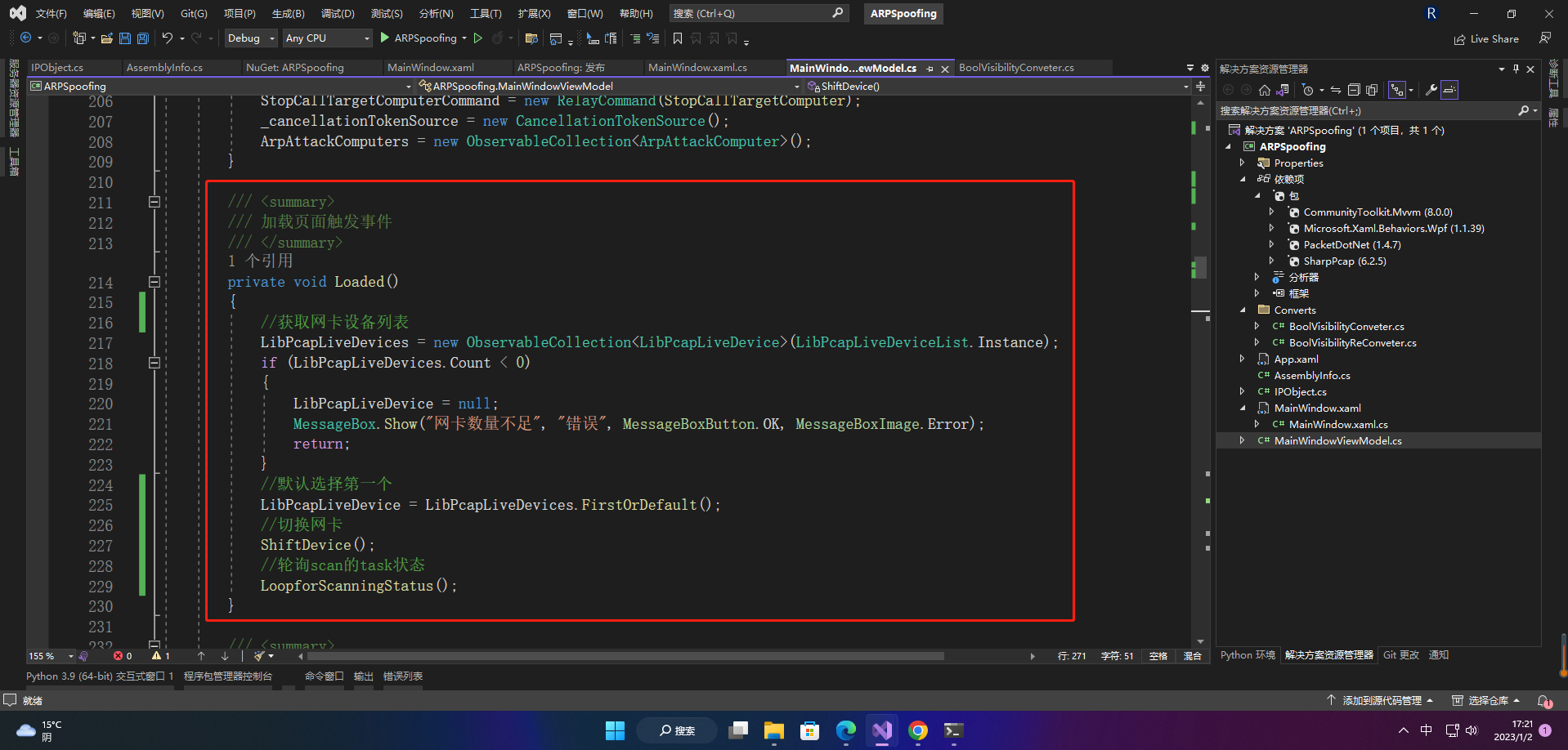Image resolution: width=1568 pixels, height=750 pixels.
Task: Collapse the Loaded method at line 214
Action: tap(154, 282)
